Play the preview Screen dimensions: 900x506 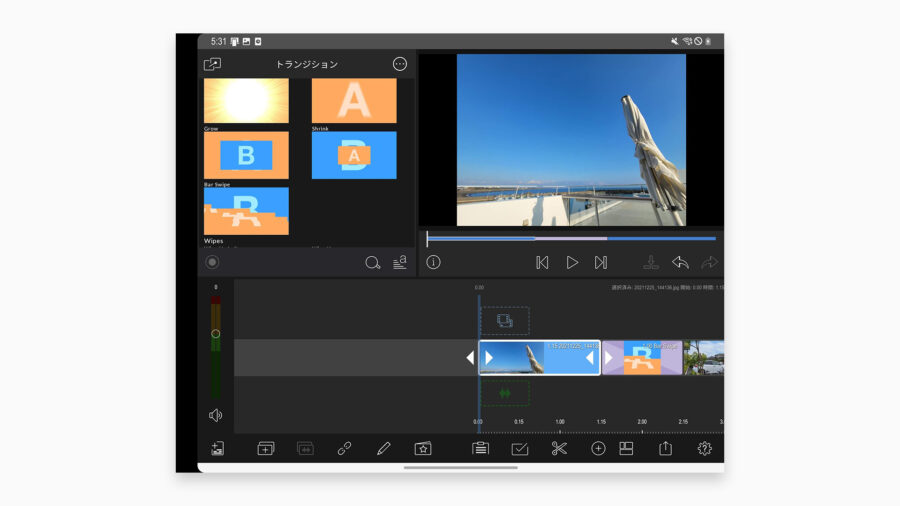tap(572, 262)
